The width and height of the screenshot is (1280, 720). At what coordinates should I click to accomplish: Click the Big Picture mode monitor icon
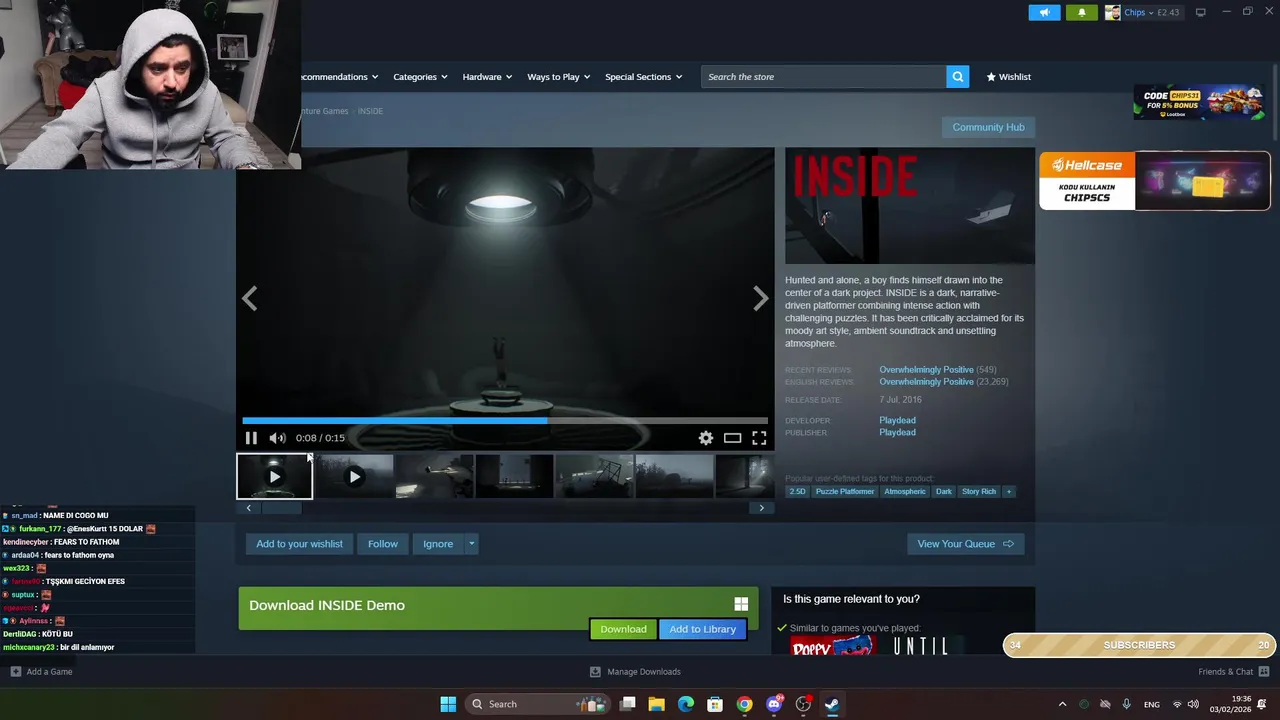(1200, 12)
